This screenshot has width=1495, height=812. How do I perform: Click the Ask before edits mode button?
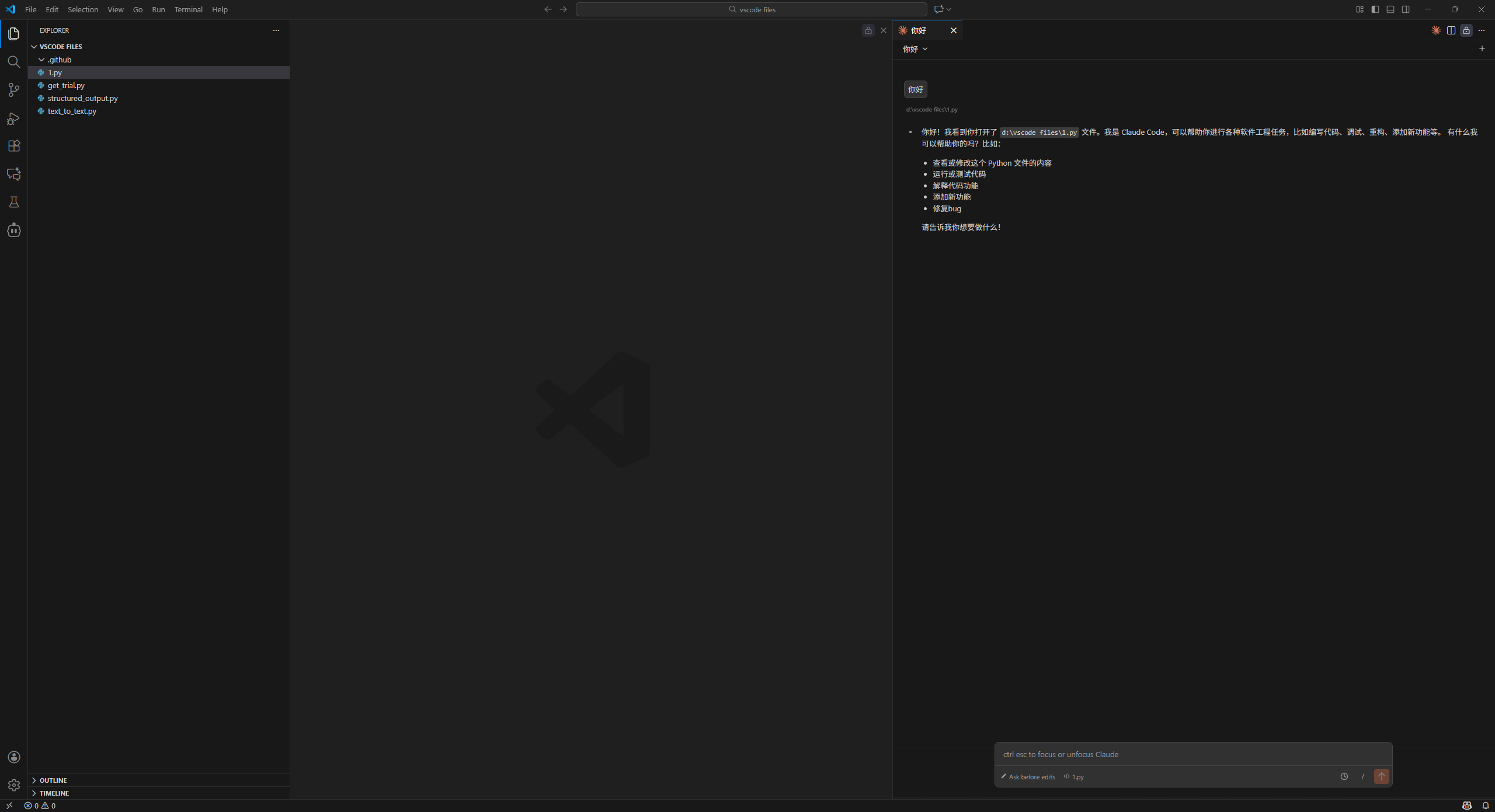click(x=1028, y=777)
